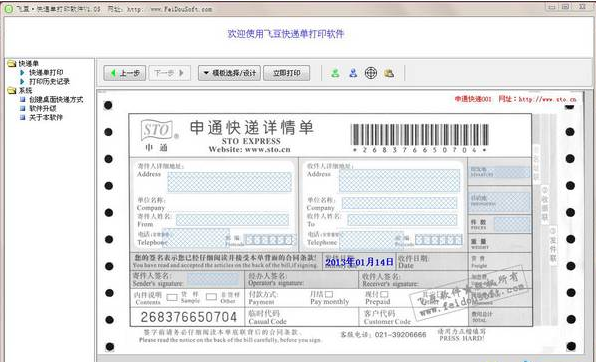The image size is (596, 362).
Task: Click the blue square icon beside 关于本软件
Action: pos(22,117)
